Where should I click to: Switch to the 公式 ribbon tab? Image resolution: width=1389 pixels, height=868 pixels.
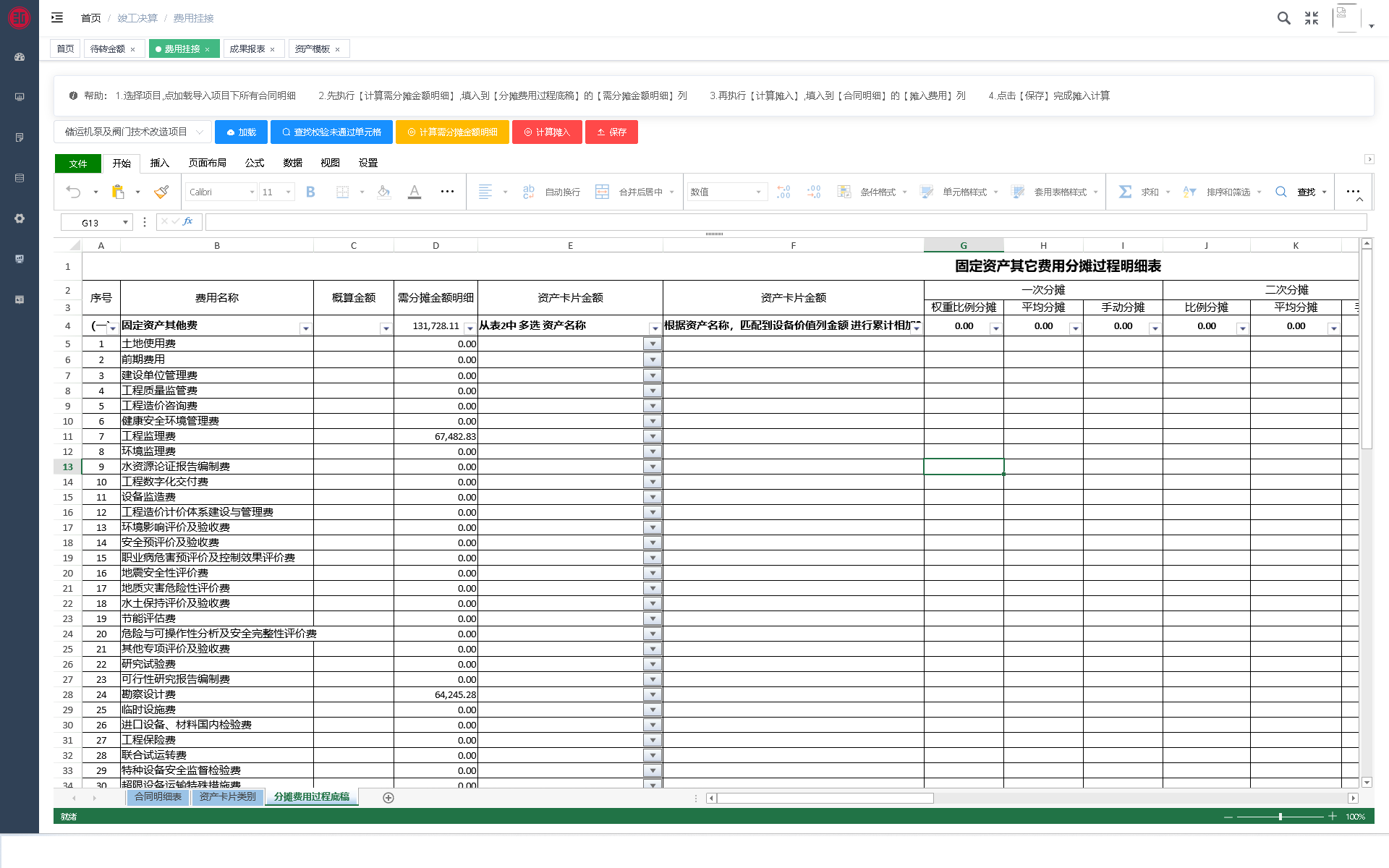point(255,163)
